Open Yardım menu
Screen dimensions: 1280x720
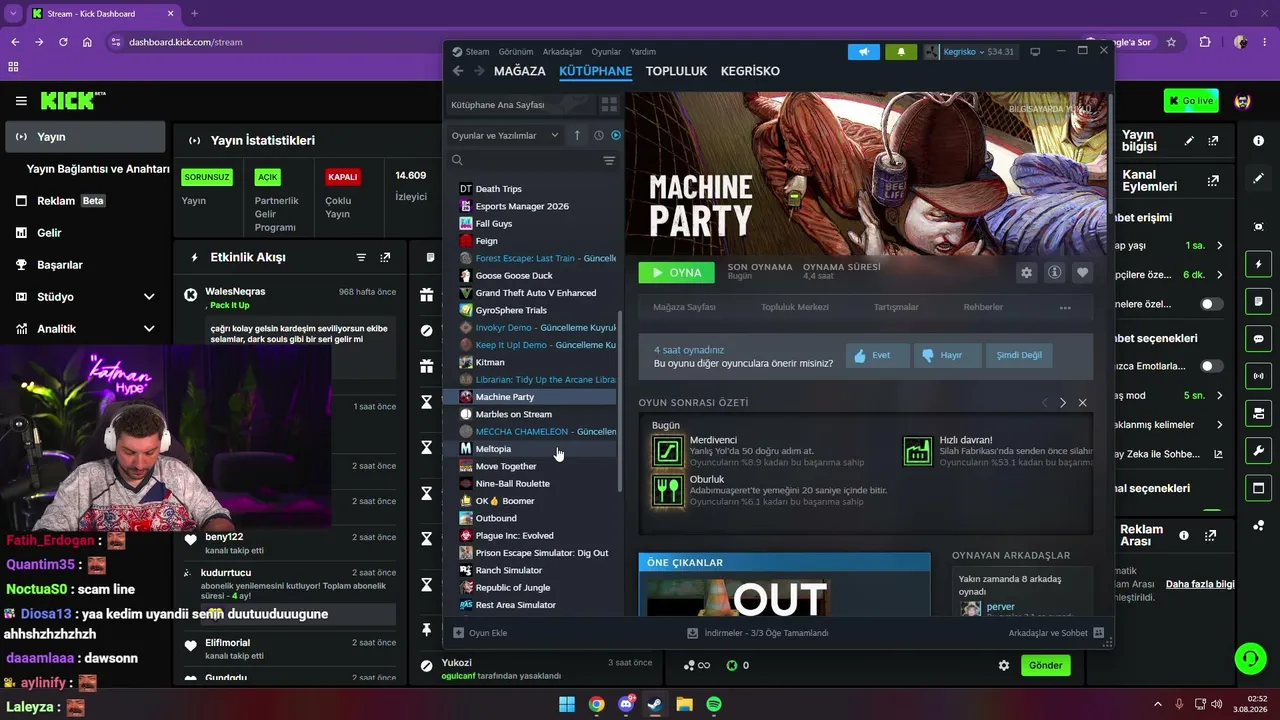(x=643, y=52)
